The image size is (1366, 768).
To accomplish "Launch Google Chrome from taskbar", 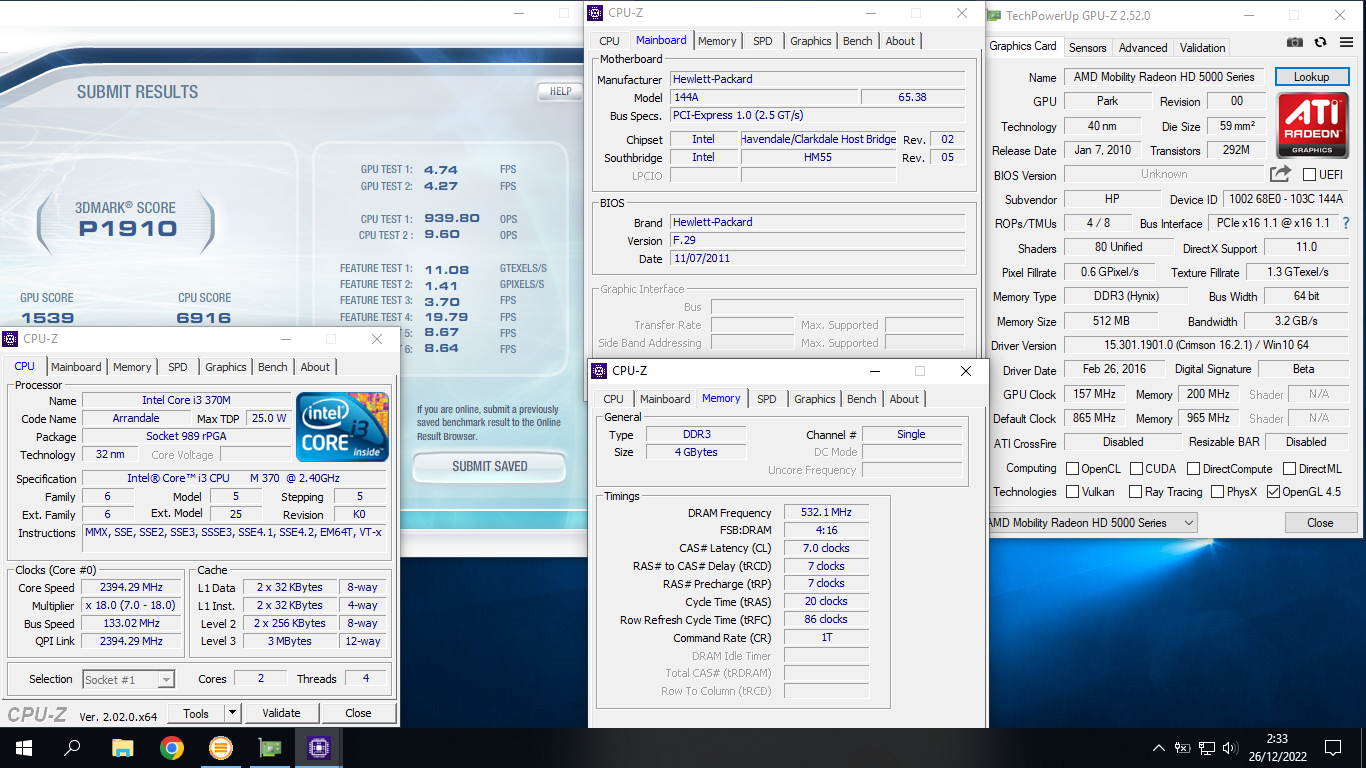I will coord(171,747).
